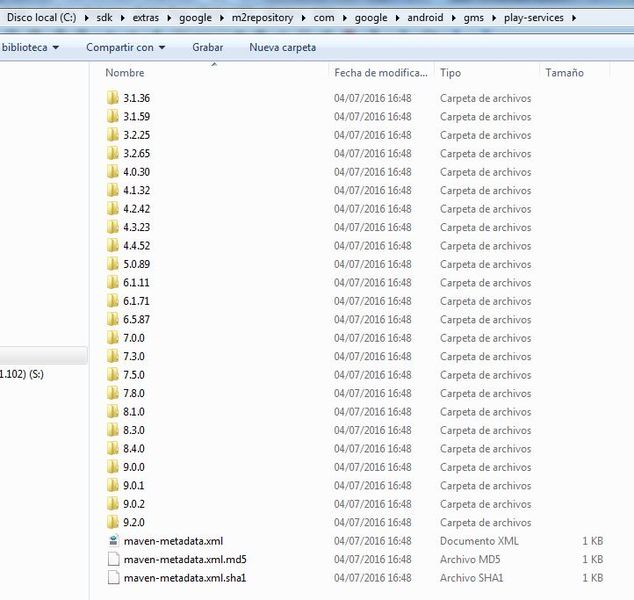Click the 4.4.52 folder icon
Screen dimensions: 634x600
click(113, 245)
